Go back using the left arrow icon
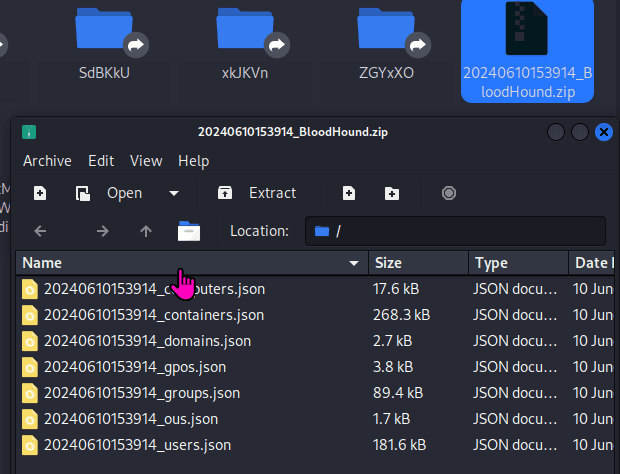The height and width of the screenshot is (474, 620). coord(40,231)
